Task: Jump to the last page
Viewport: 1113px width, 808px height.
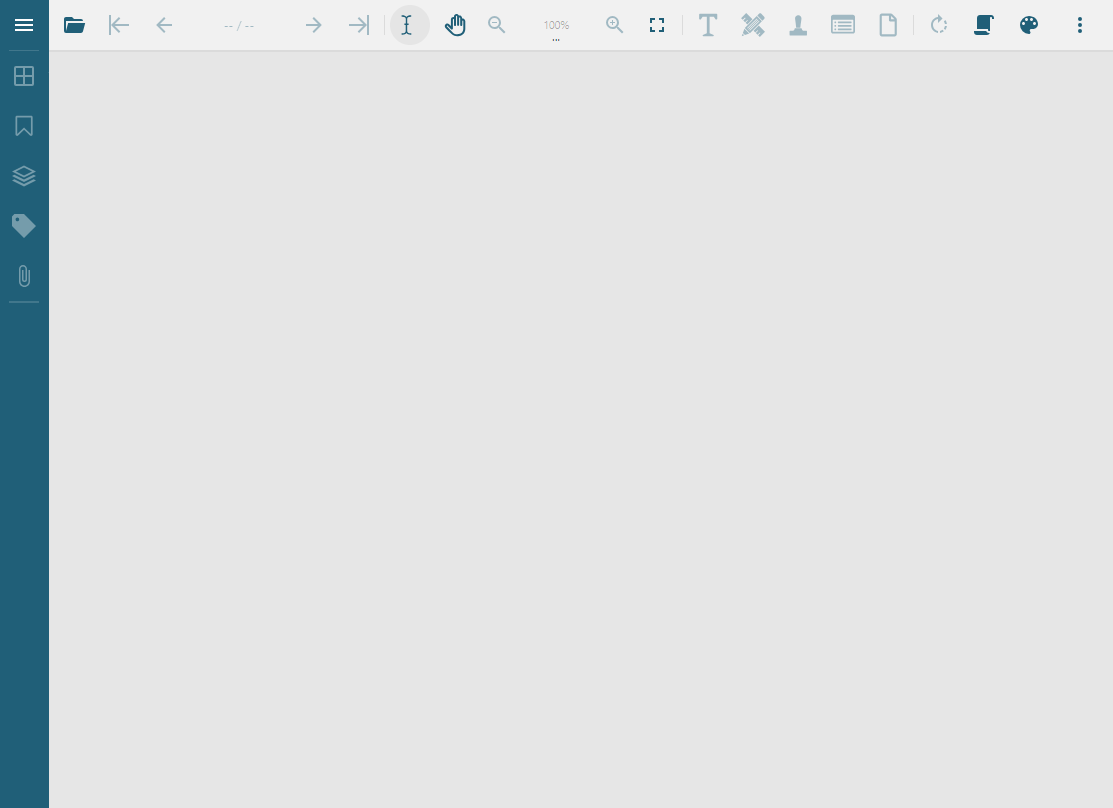Action: pos(358,25)
